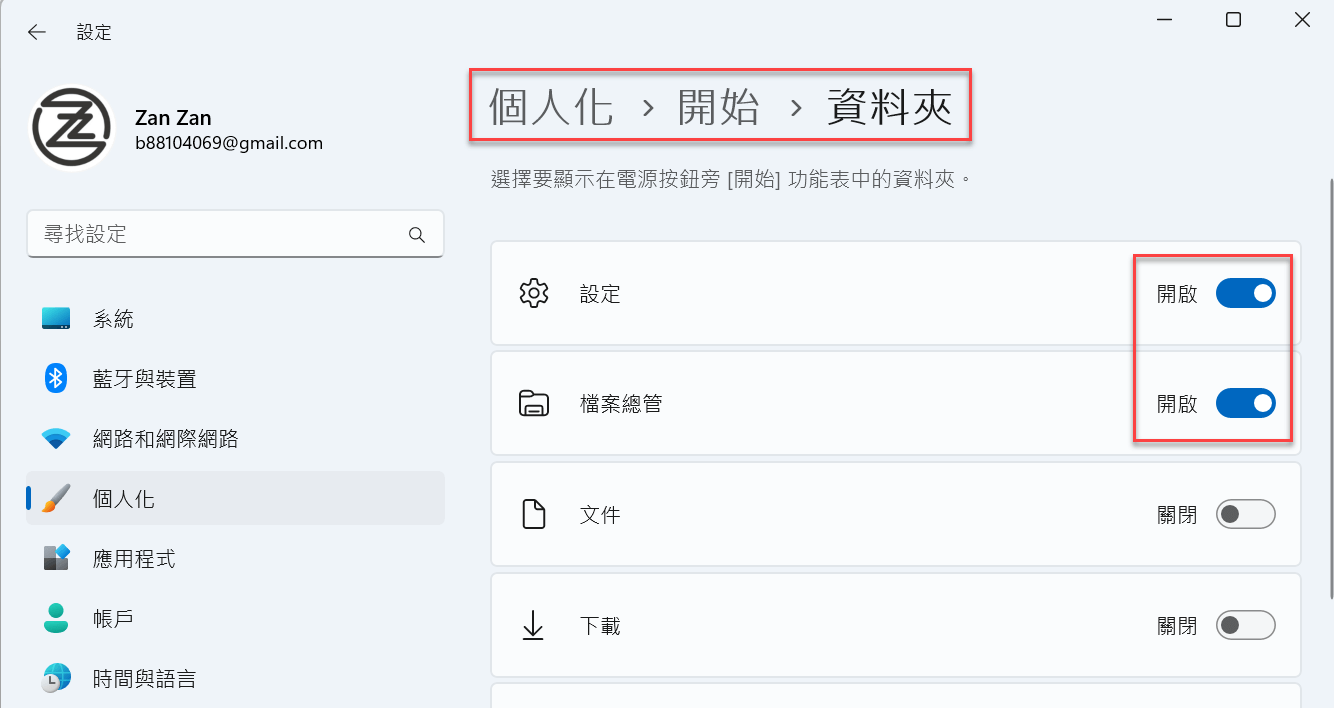Select 個人化 in the sidebar
1334x708 pixels.
236,498
